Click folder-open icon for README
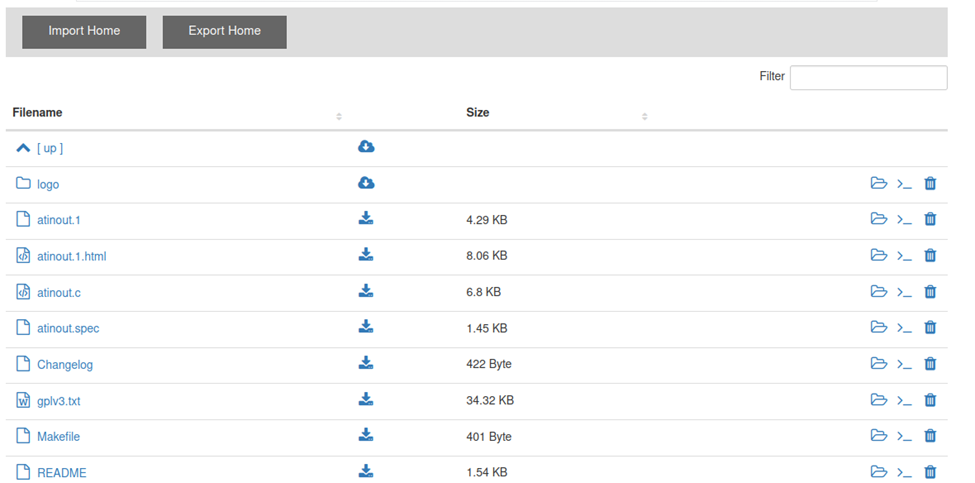The height and width of the screenshot is (483, 975). point(878,471)
